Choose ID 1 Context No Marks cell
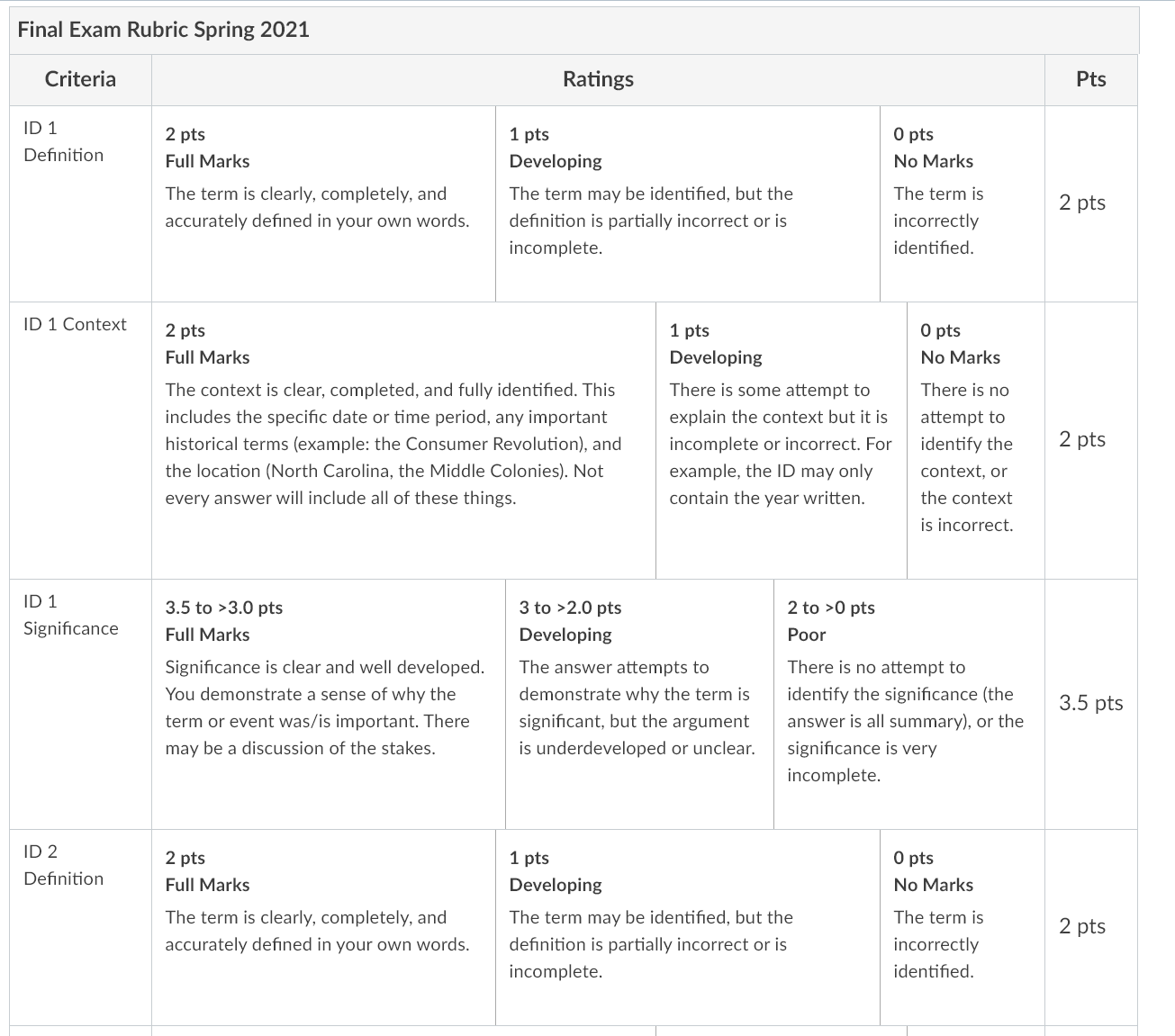 point(976,440)
